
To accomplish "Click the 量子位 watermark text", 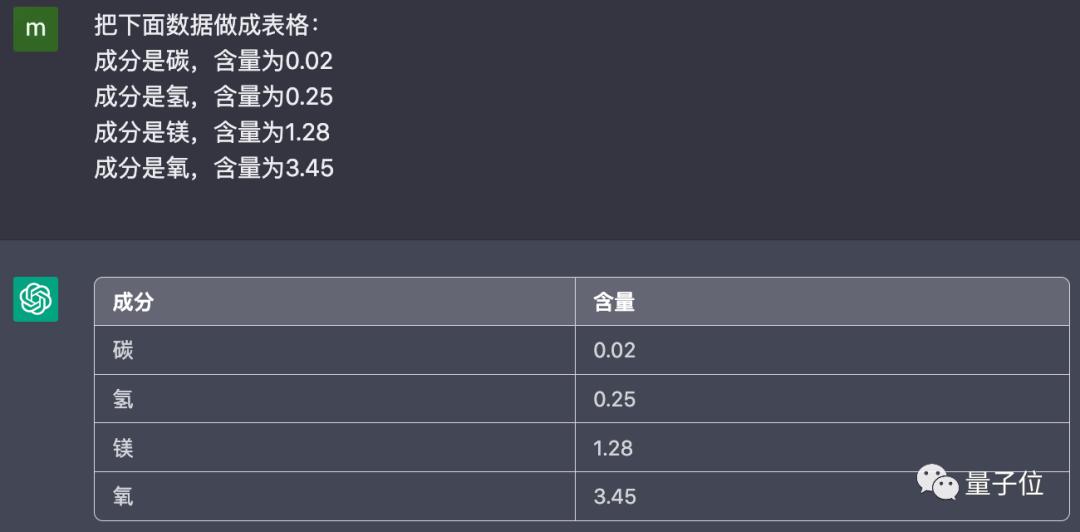I will 1004,484.
